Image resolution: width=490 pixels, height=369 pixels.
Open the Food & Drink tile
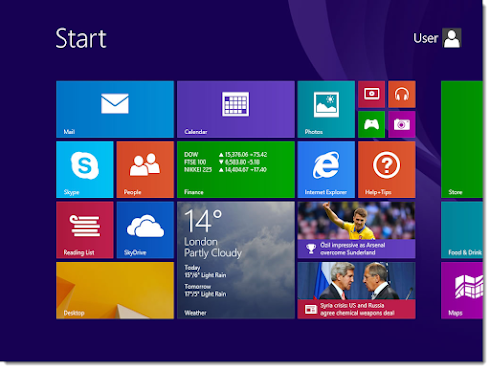pos(462,230)
